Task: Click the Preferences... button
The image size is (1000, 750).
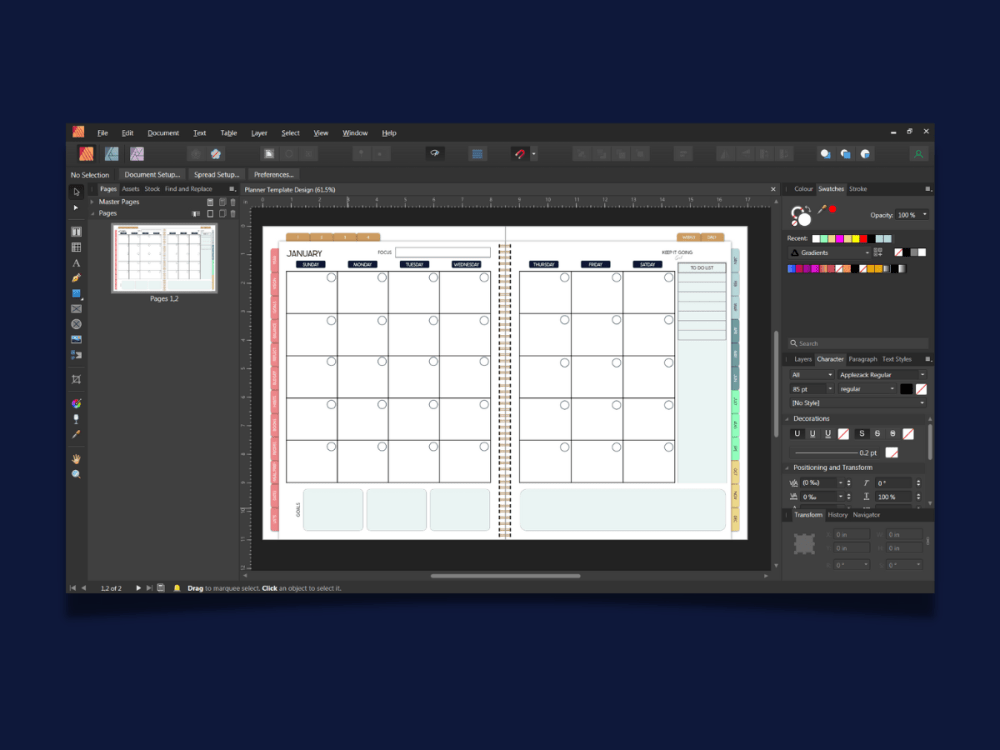Action: click(x=274, y=175)
